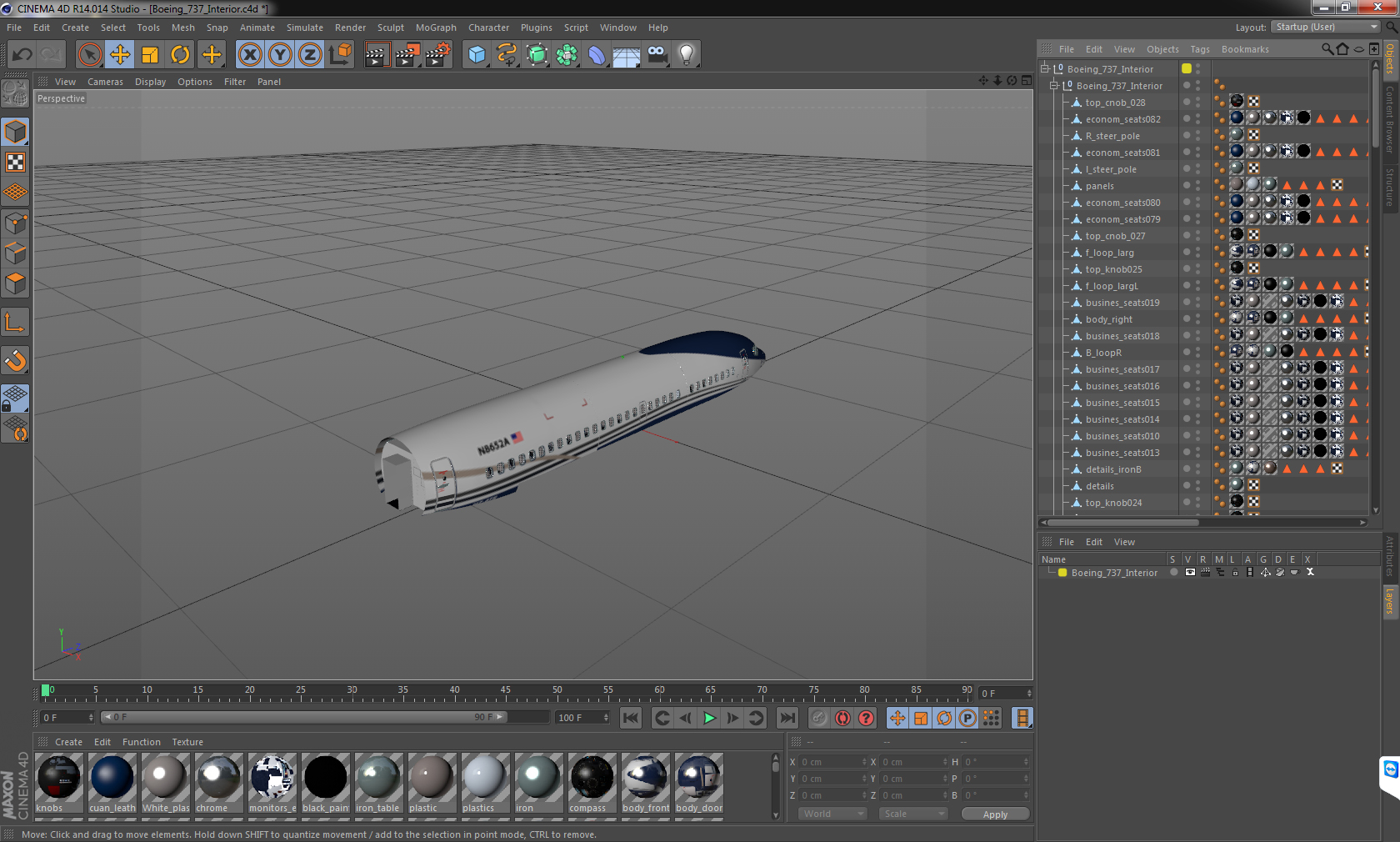This screenshot has height=842, width=1400.
Task: Open the material manager Create menu
Action: 68,742
